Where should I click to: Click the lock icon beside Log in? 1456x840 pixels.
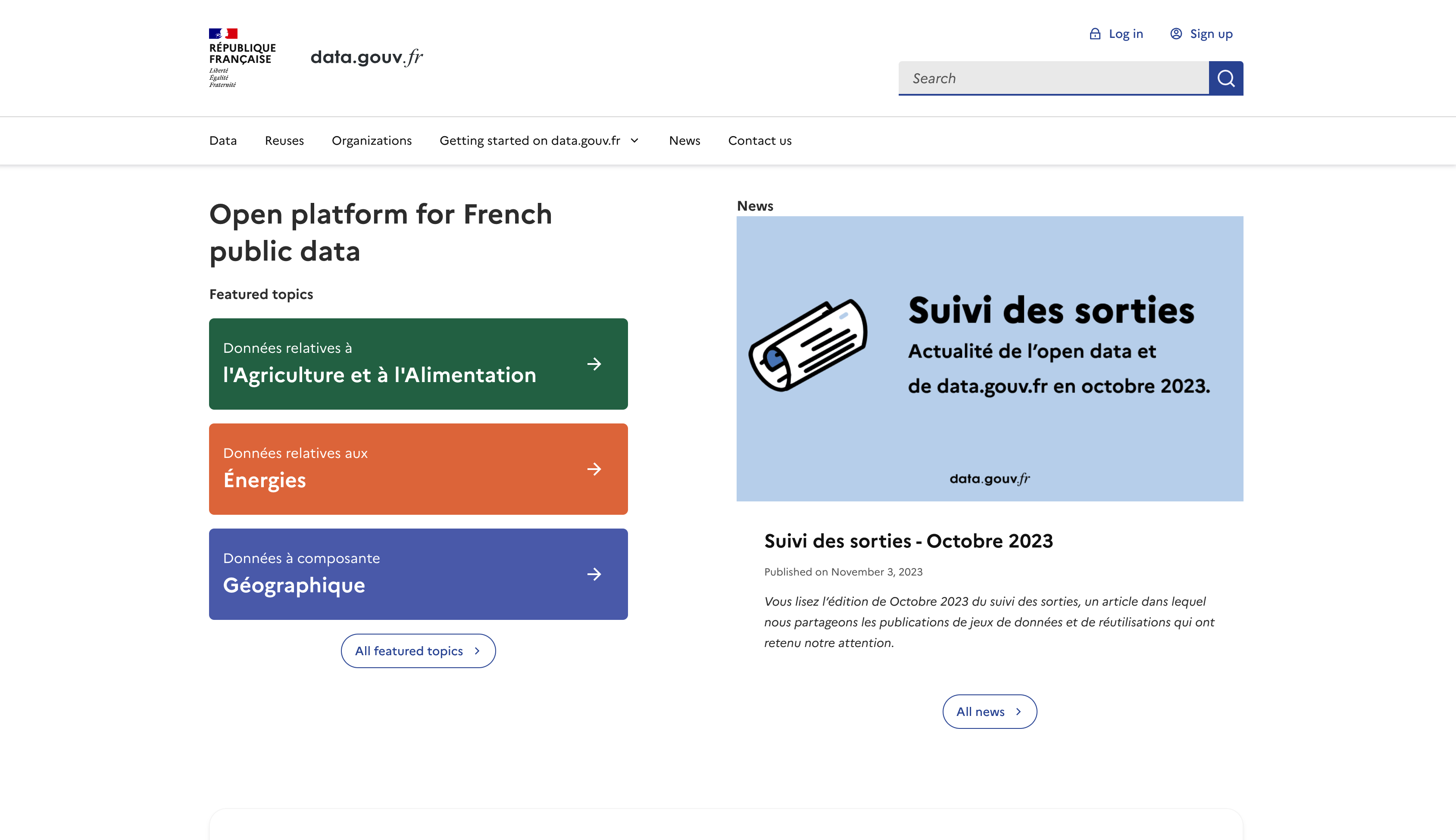(x=1095, y=34)
